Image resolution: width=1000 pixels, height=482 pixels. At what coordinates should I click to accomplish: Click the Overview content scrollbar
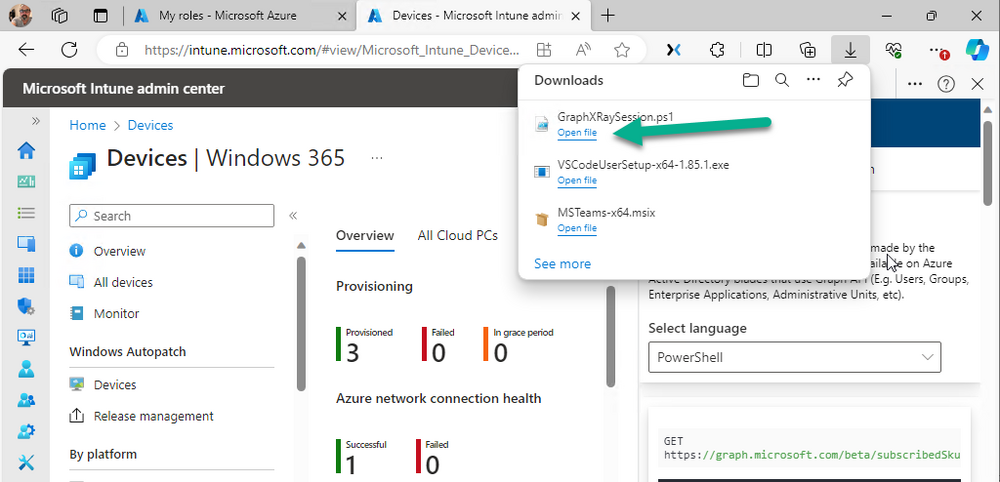610,336
